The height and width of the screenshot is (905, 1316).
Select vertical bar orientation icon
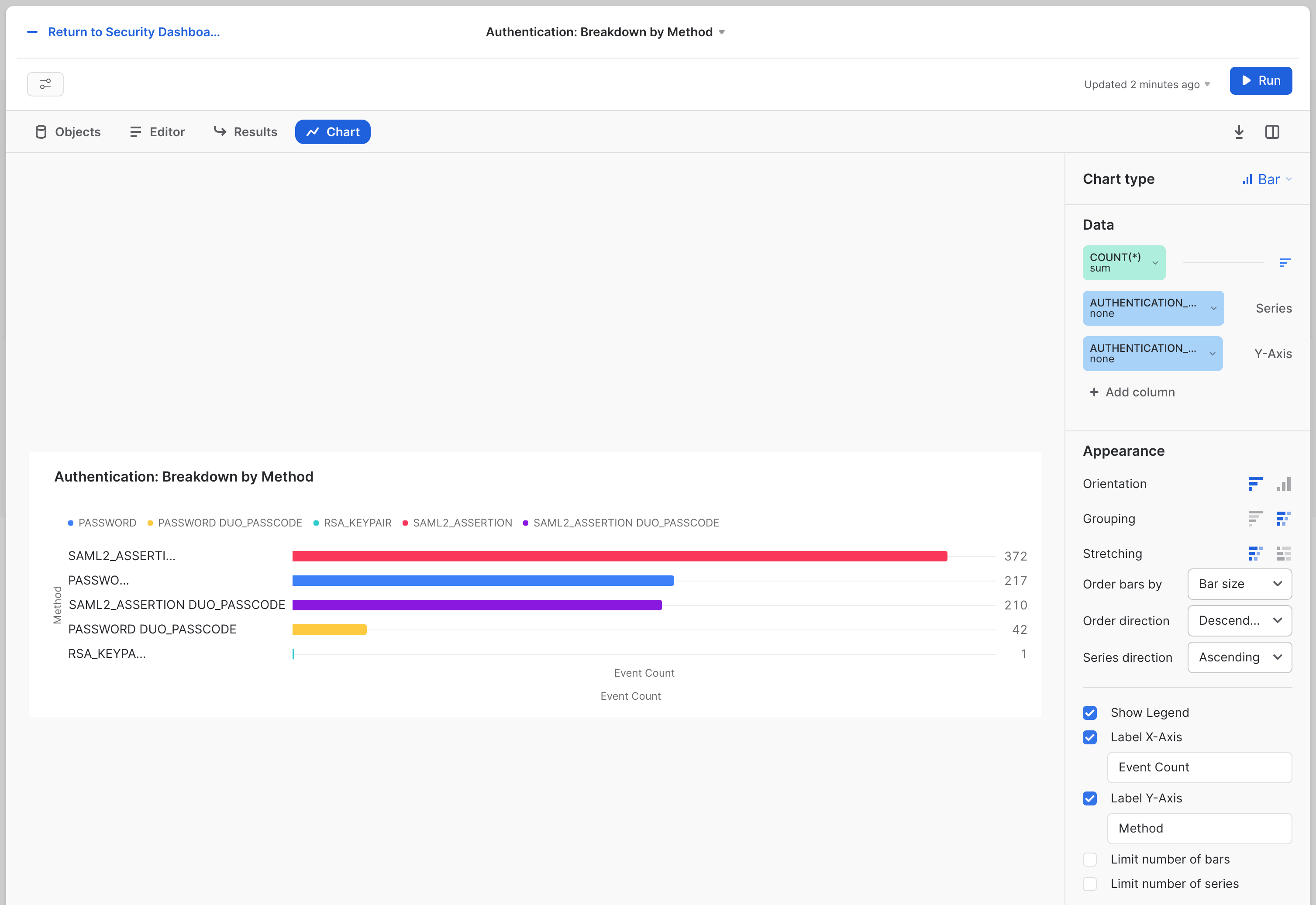pyautogui.click(x=1284, y=484)
